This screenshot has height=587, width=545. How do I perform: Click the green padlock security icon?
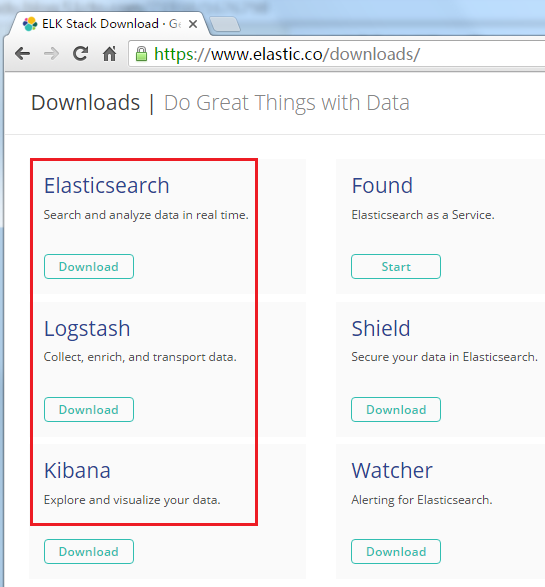[x=141, y=54]
